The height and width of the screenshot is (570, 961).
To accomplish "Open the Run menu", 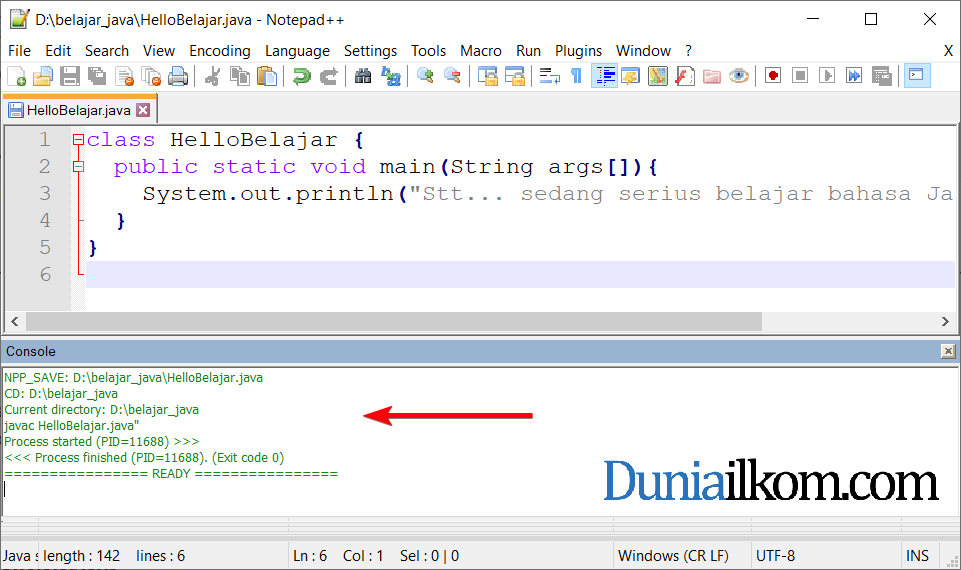I will coord(528,51).
